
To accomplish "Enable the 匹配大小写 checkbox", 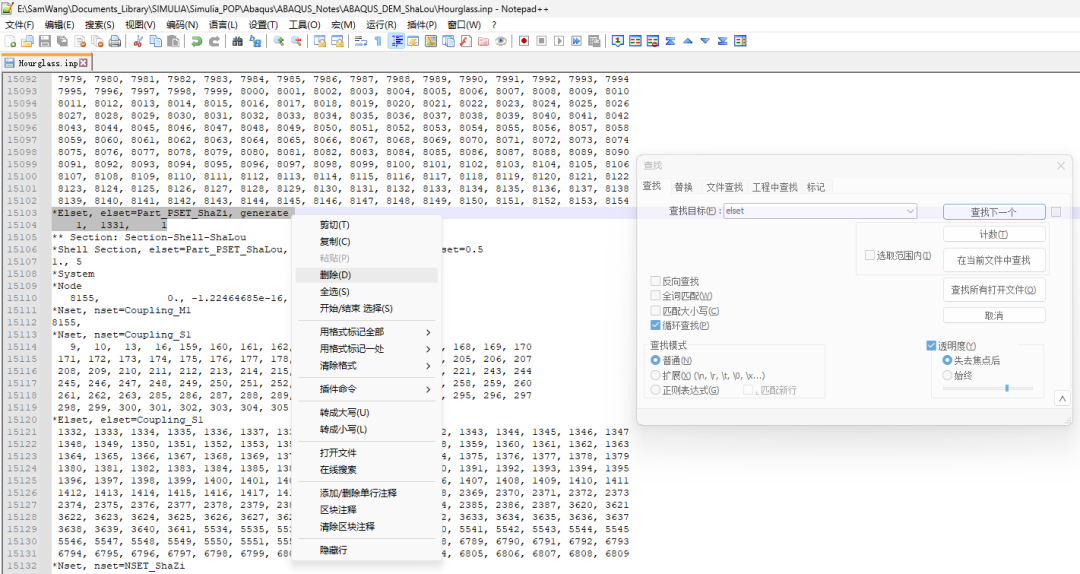I will [x=655, y=311].
